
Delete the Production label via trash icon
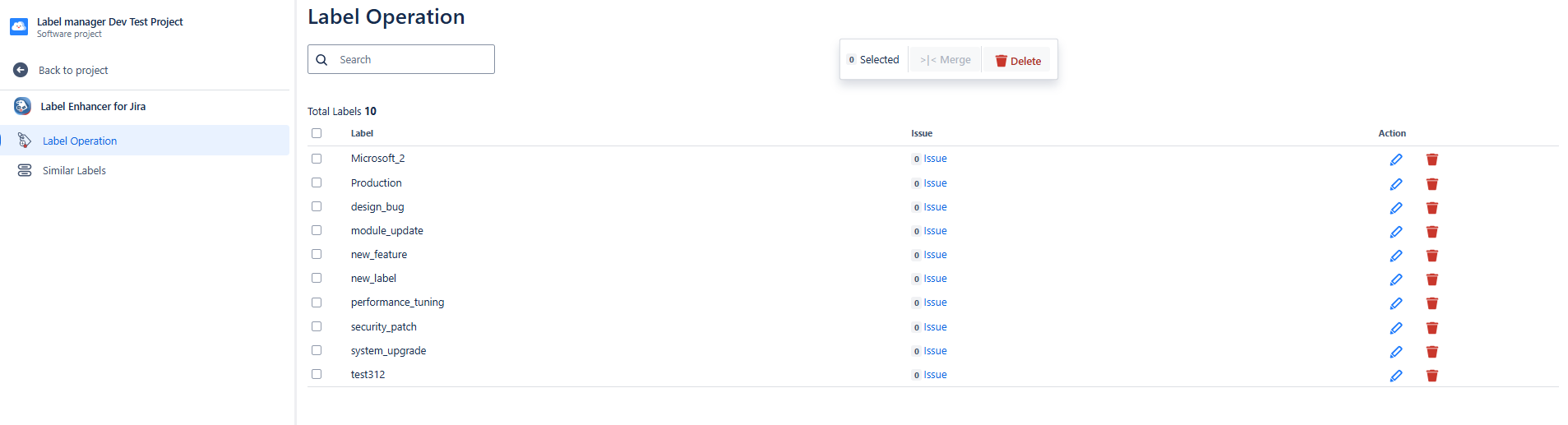1432,184
